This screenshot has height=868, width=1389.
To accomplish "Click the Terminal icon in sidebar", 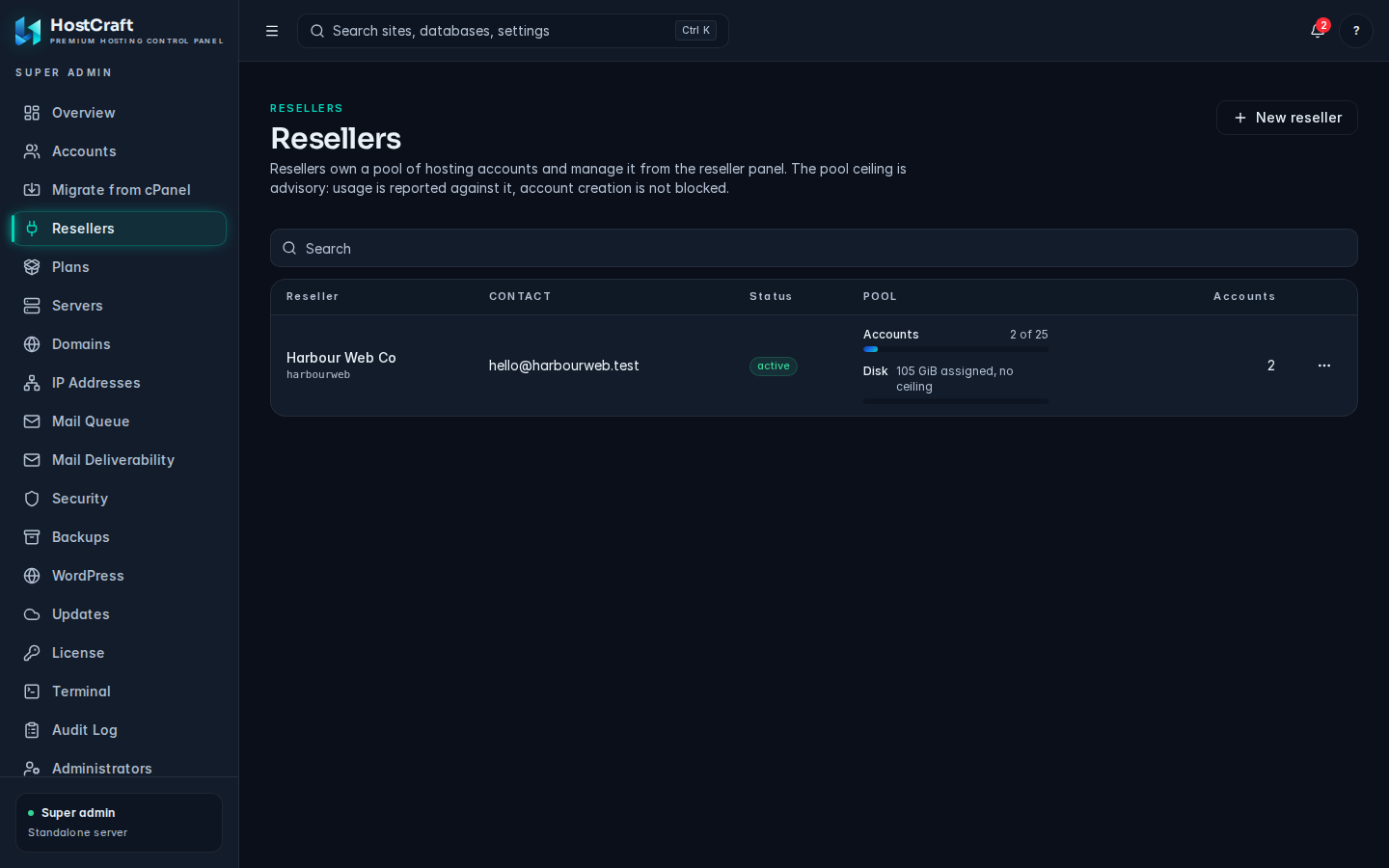I will pos(32,692).
